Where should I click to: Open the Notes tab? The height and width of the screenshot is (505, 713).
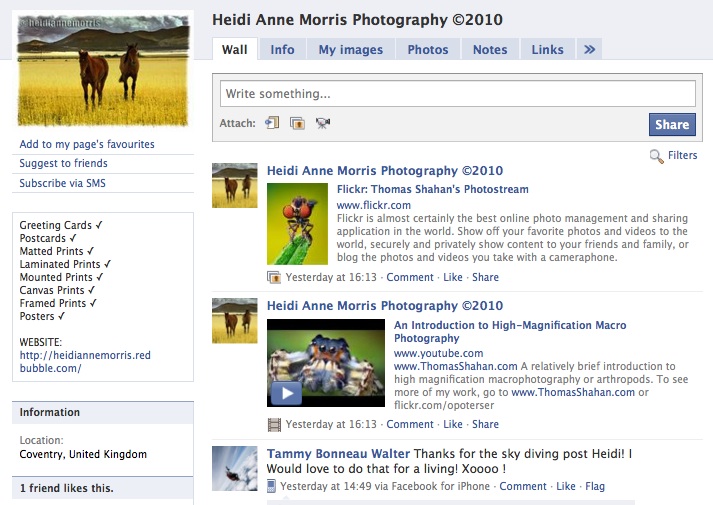pos(490,50)
